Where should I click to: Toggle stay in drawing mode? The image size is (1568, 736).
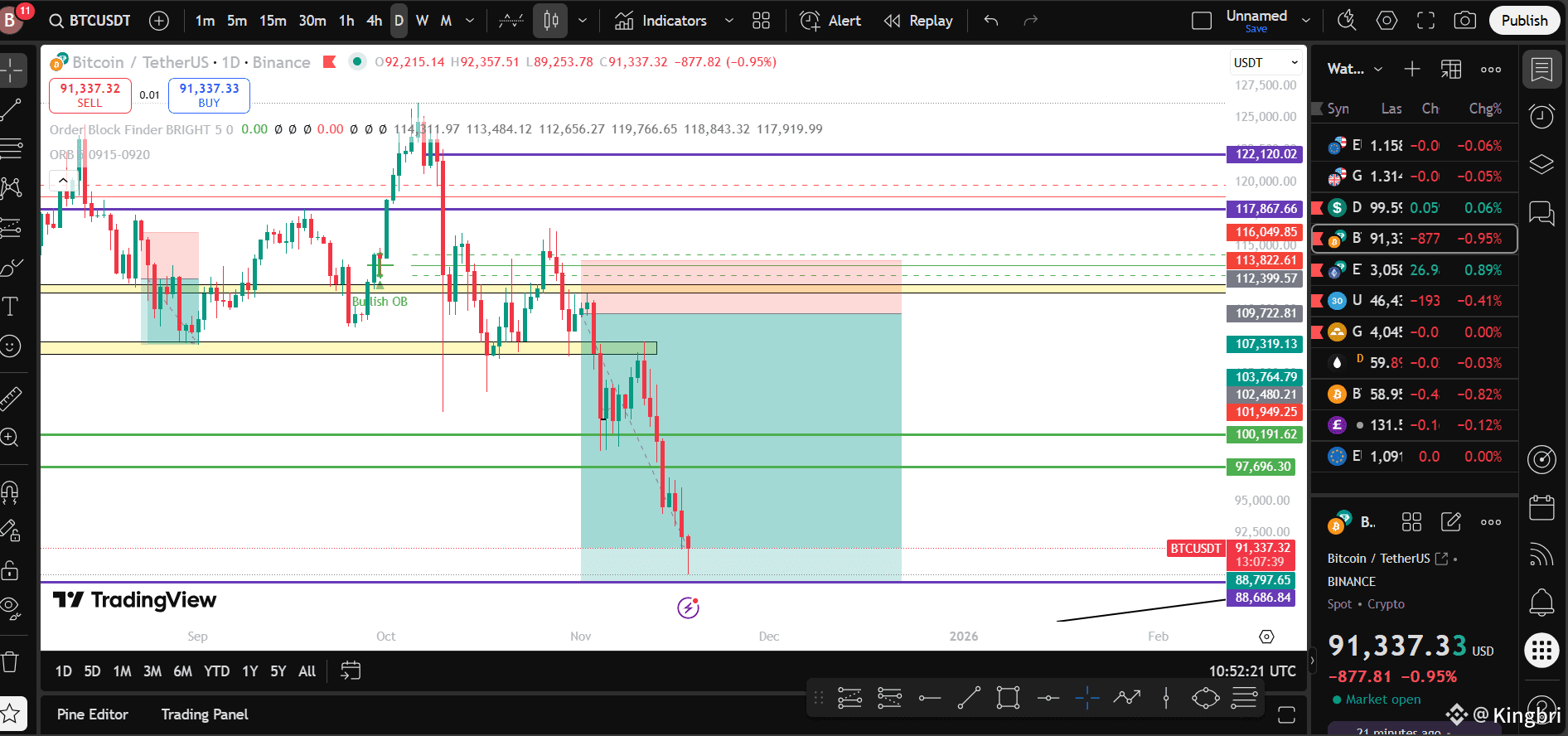coord(12,530)
